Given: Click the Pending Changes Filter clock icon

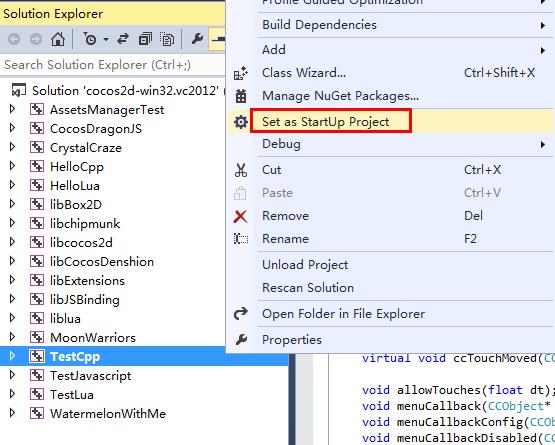Looking at the screenshot, I should 90,39.
